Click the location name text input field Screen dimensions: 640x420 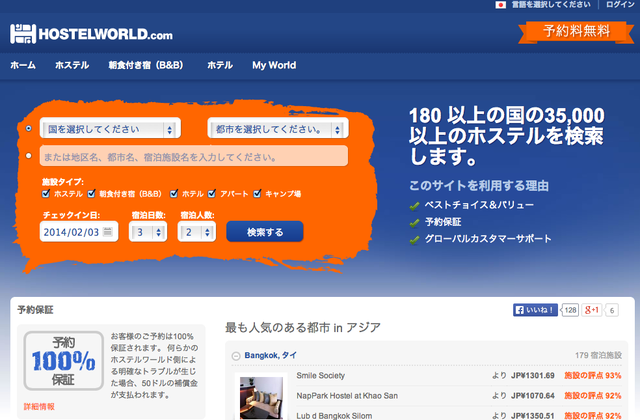click(x=194, y=156)
